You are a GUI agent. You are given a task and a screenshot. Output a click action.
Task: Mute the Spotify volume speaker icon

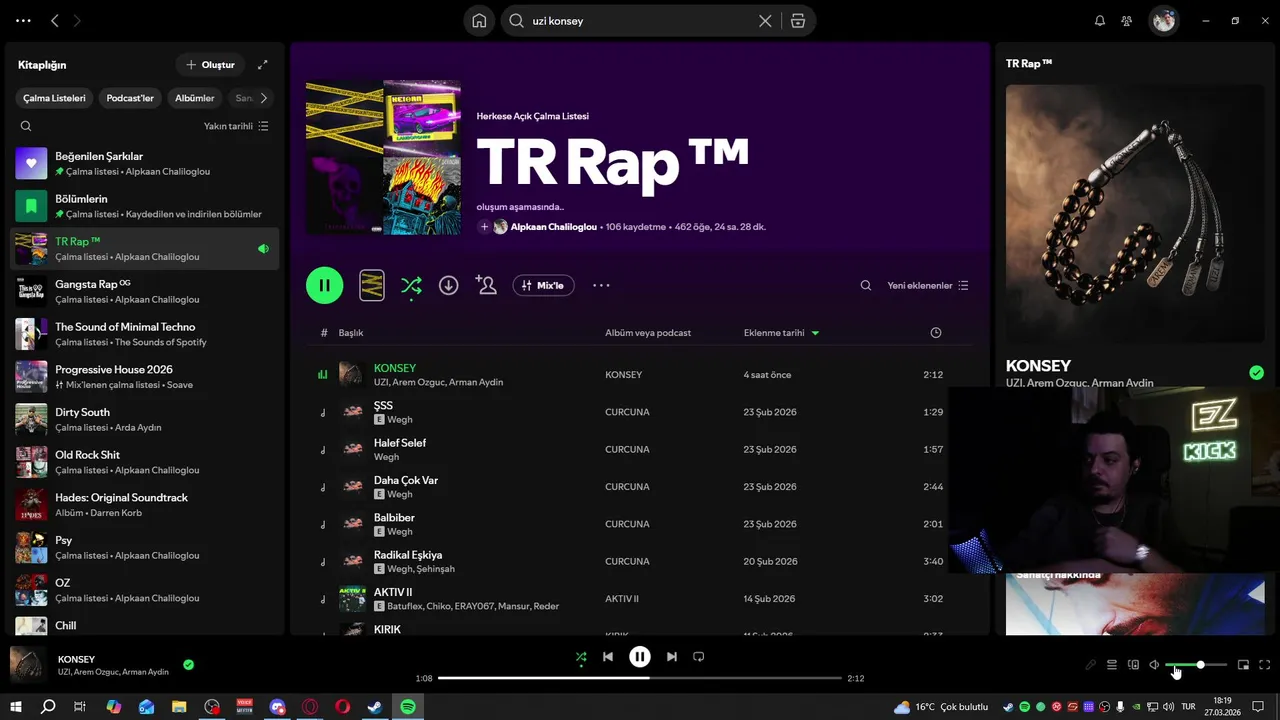1154,665
